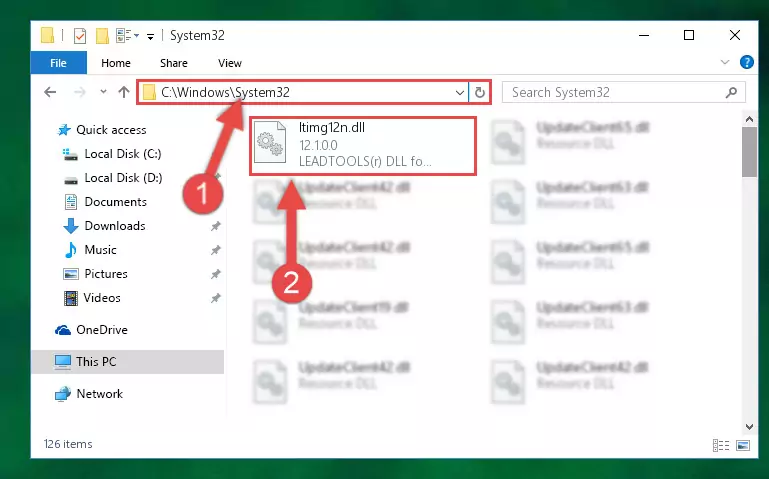Click the 126 items status text

68,444
